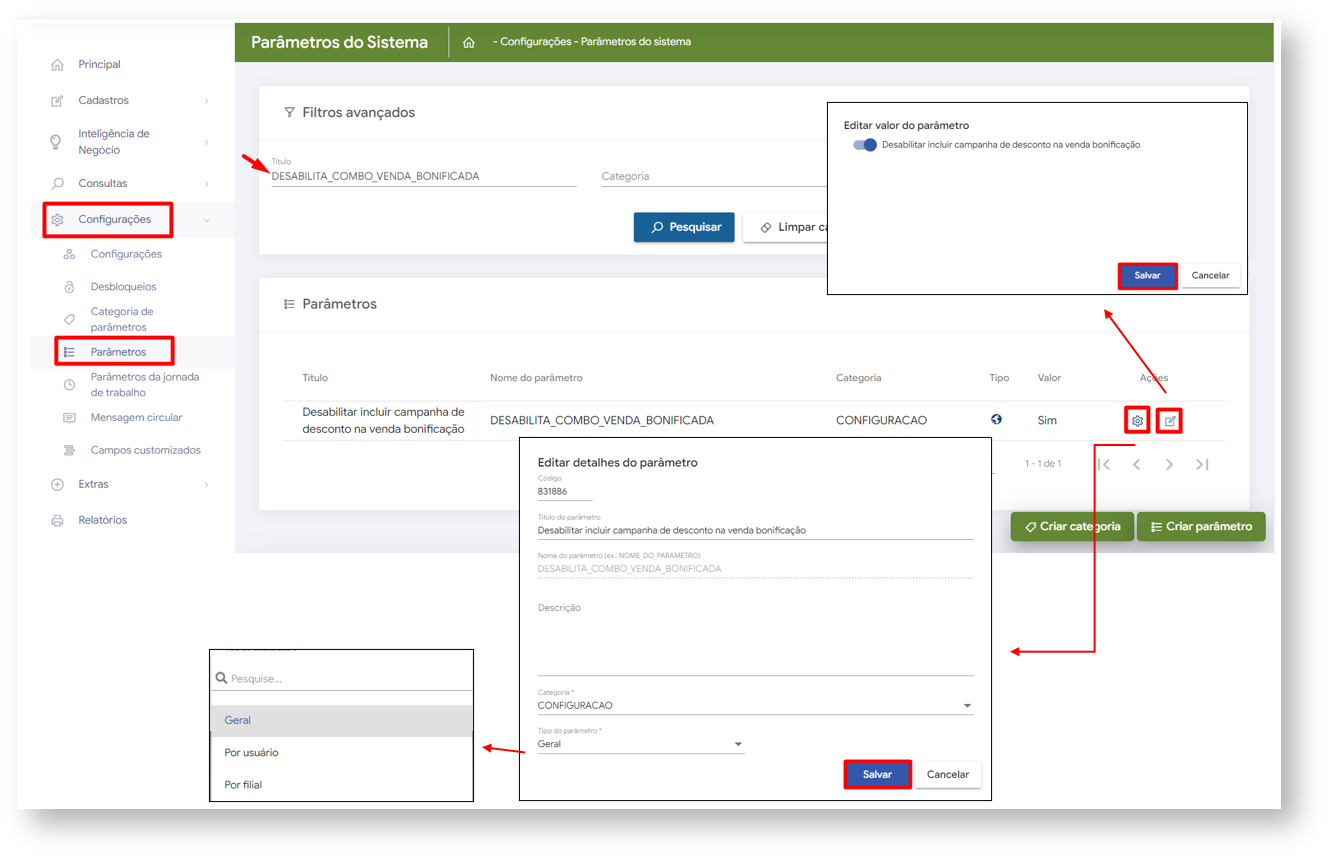
Task: Collapse the Configurações menu chevron
Action: tap(206, 220)
